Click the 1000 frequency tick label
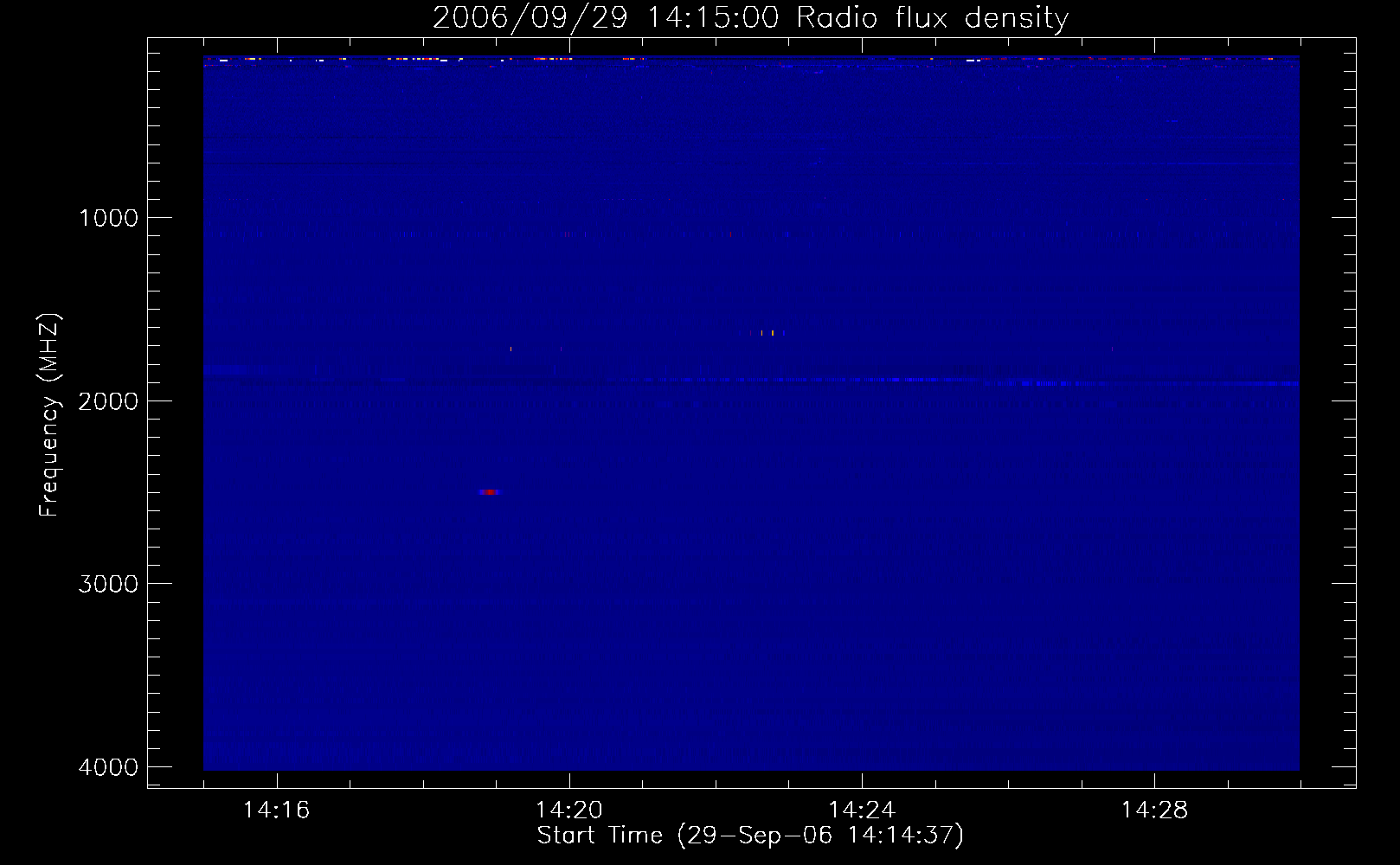 click(x=108, y=217)
